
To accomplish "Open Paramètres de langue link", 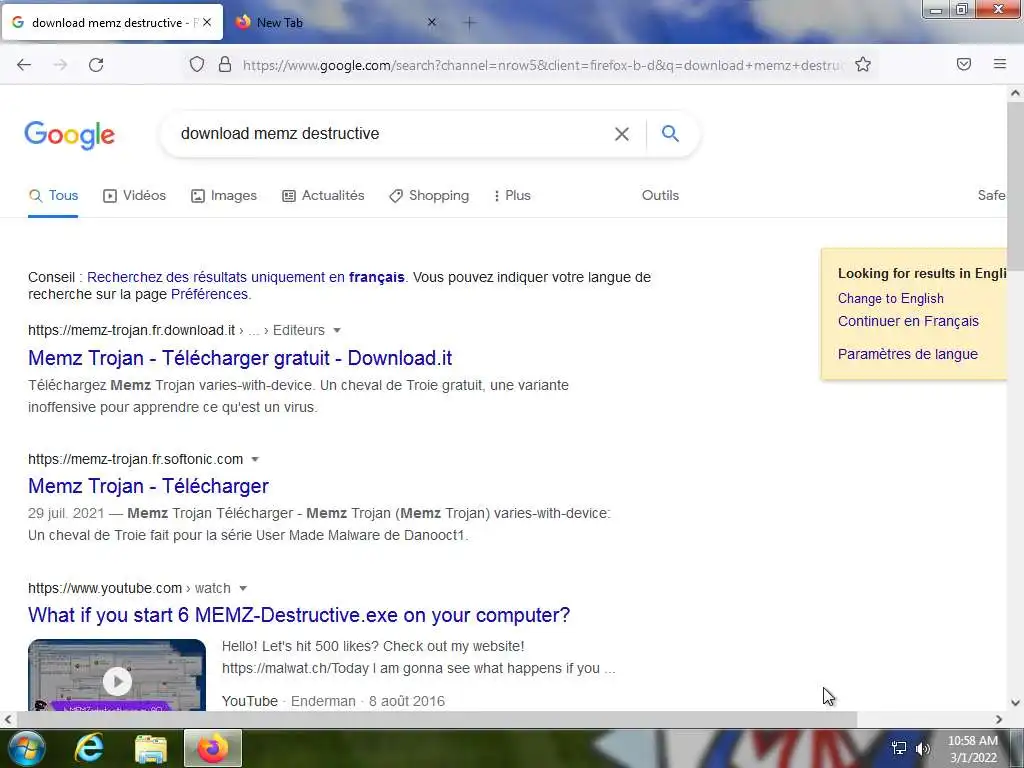I will [907, 354].
